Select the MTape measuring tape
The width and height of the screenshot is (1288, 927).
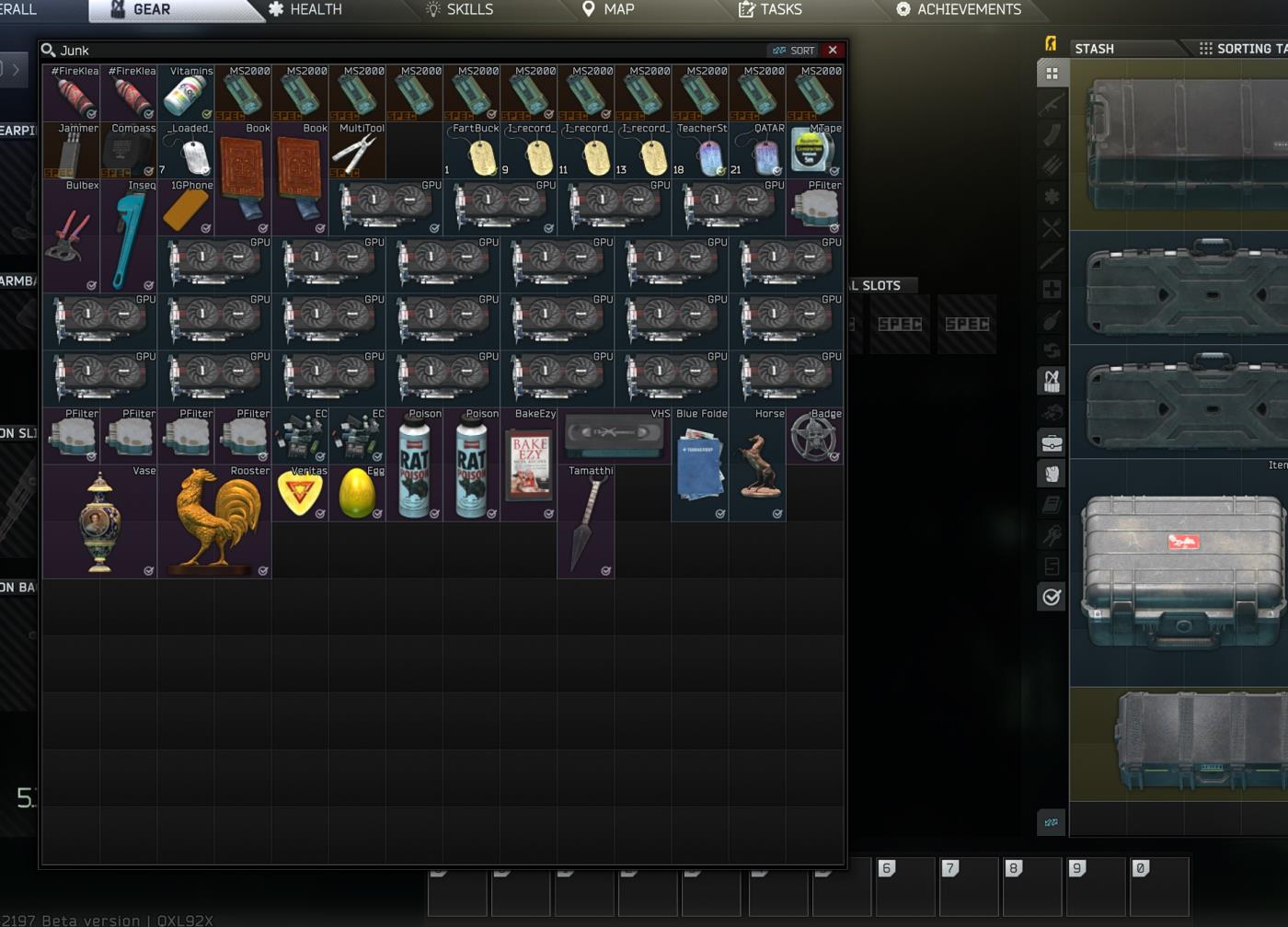coord(814,150)
